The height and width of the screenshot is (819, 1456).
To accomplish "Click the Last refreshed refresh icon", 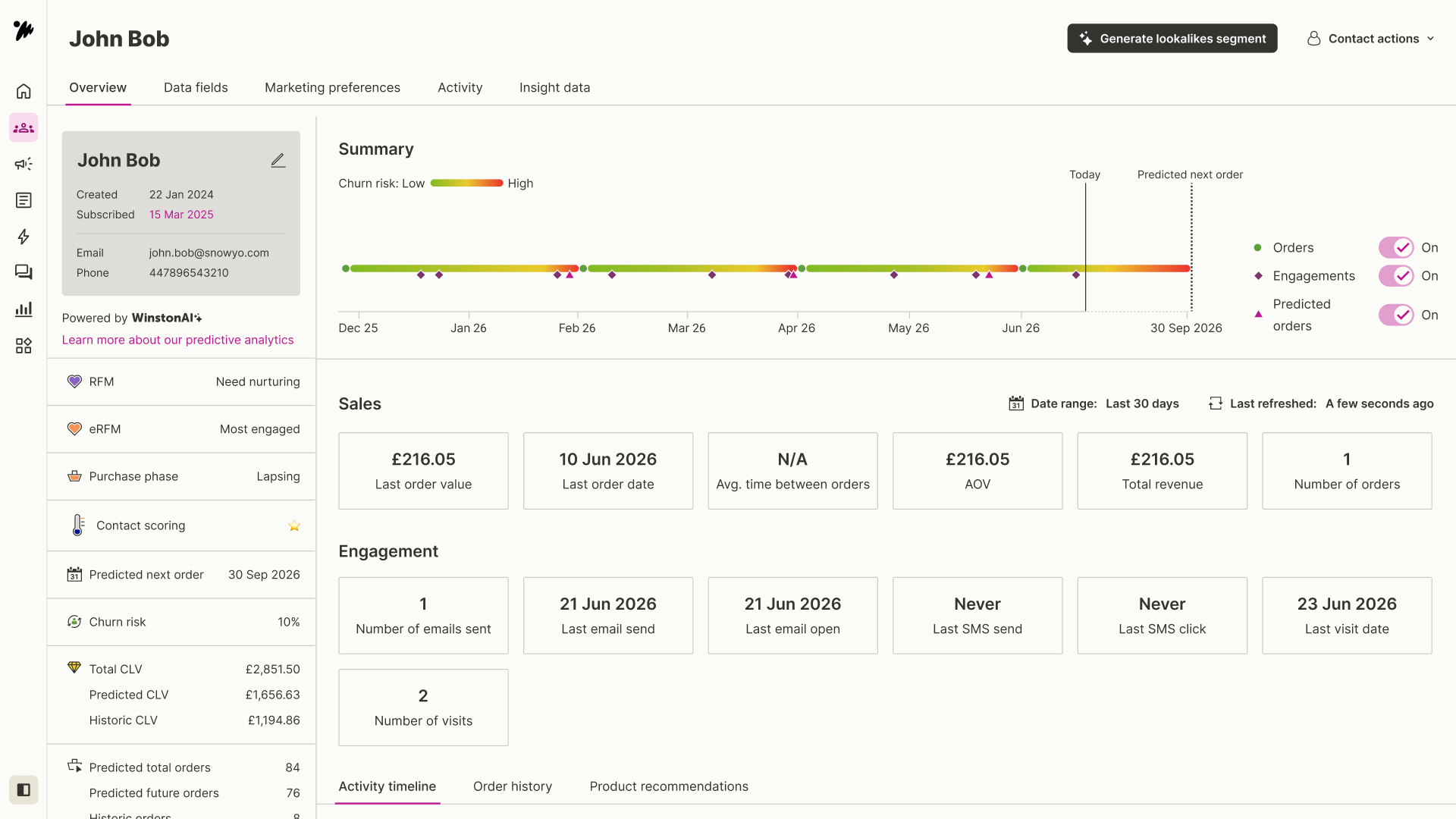I will click(x=1216, y=403).
